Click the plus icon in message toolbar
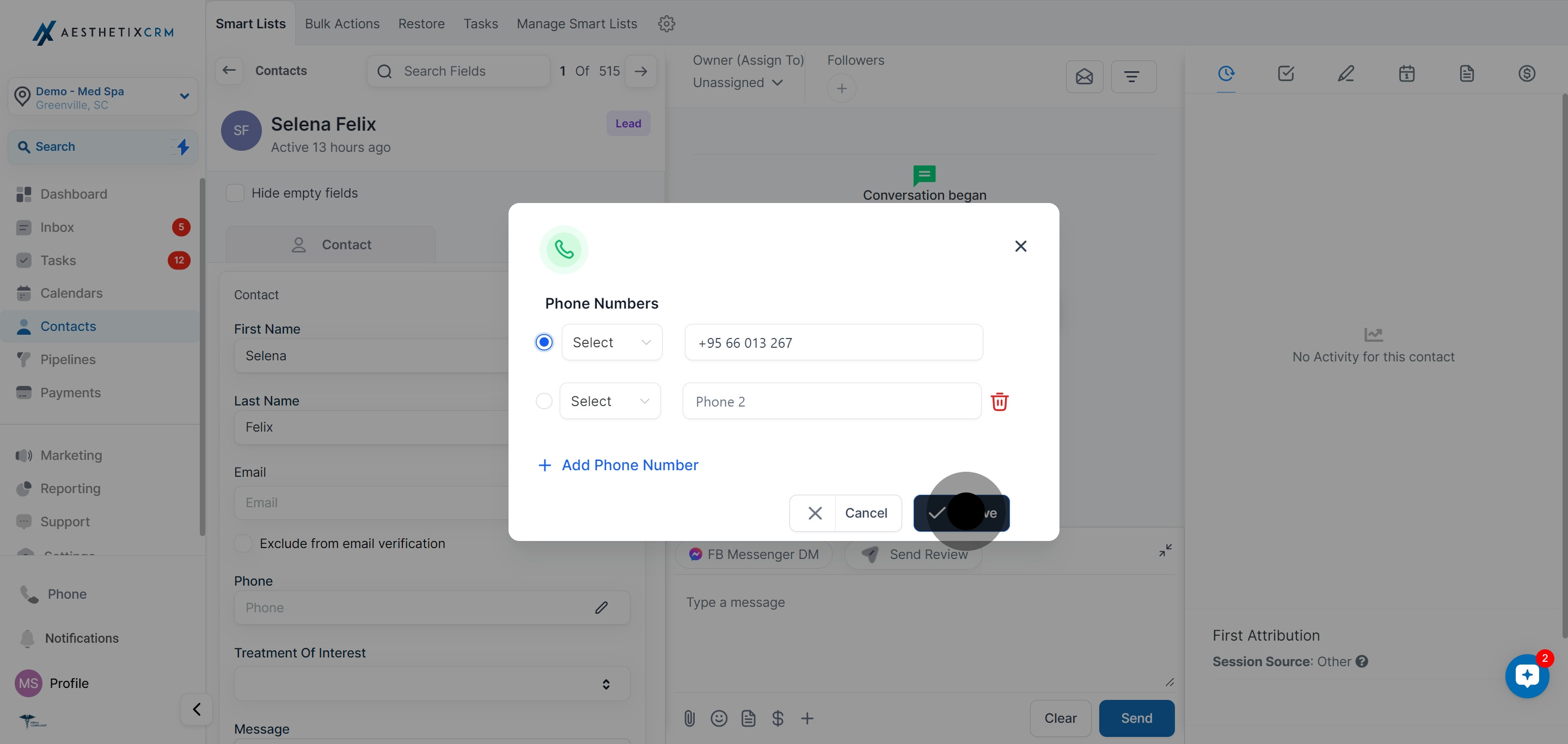Image resolution: width=1568 pixels, height=744 pixels. tap(807, 718)
